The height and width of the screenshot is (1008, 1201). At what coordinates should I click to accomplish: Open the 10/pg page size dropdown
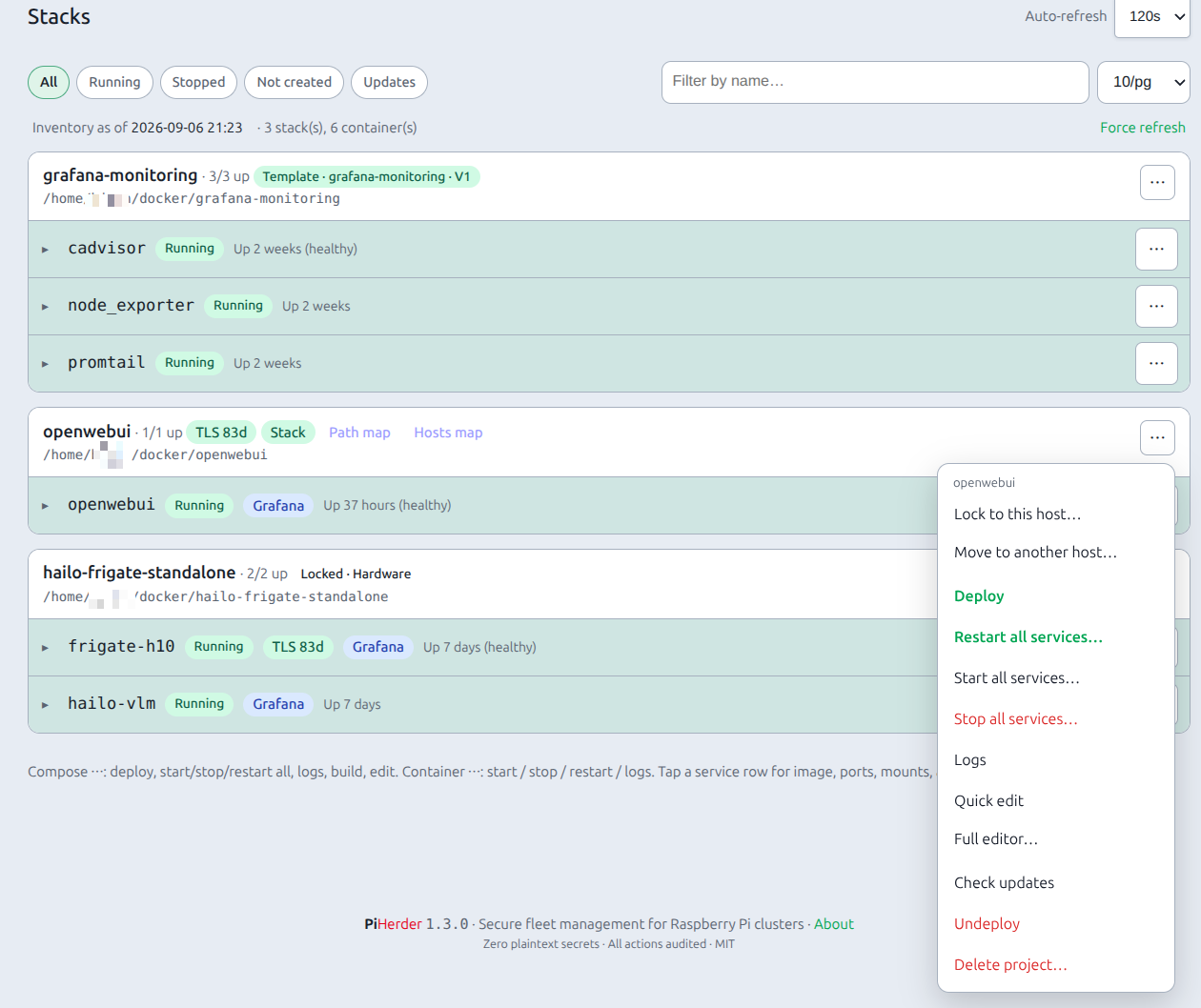point(1144,82)
